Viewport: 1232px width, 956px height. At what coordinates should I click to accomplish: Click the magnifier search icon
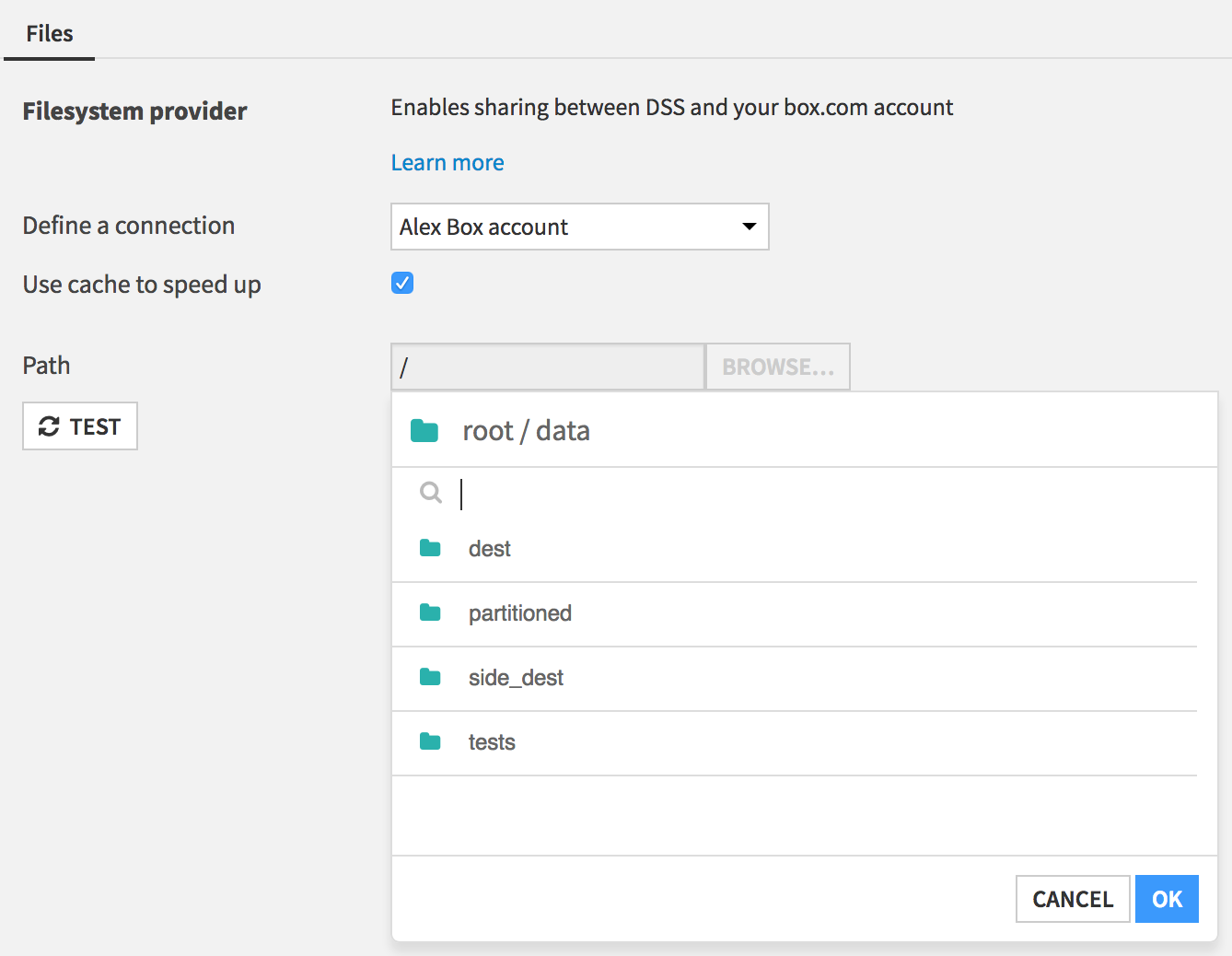(x=430, y=493)
